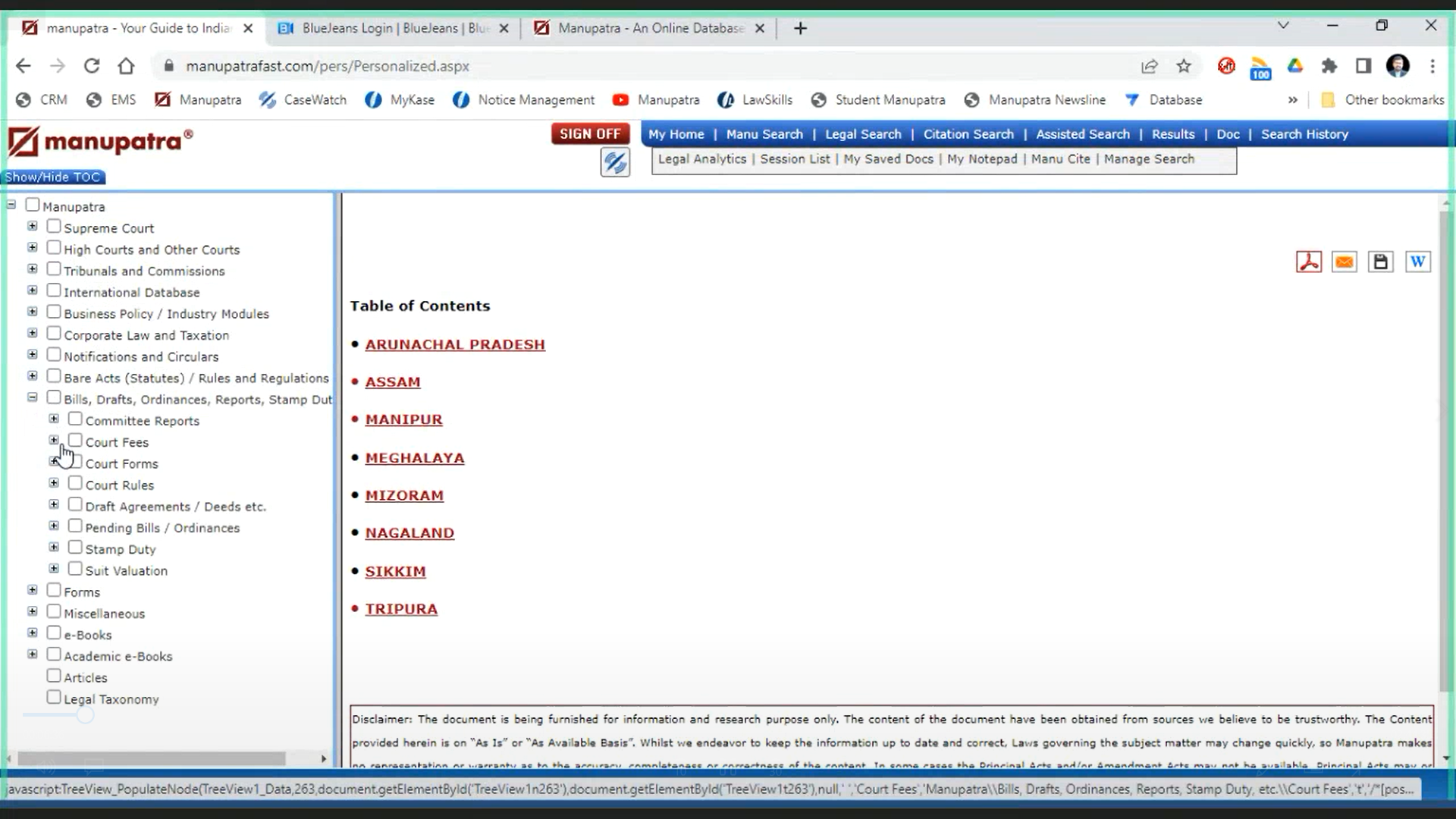Open the CRM bookmark

[42, 99]
